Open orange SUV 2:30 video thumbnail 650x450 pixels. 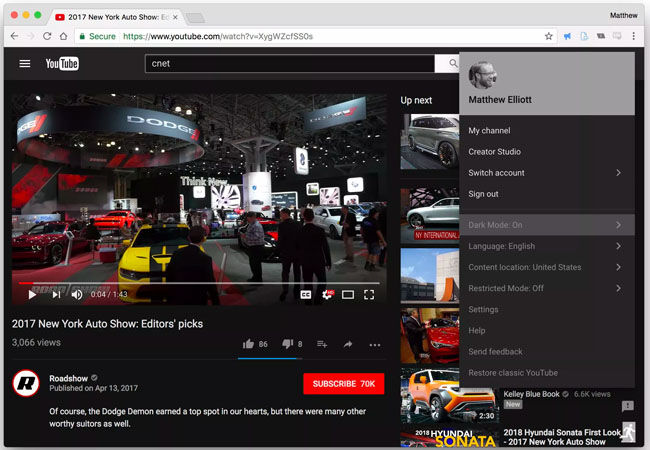point(448,396)
